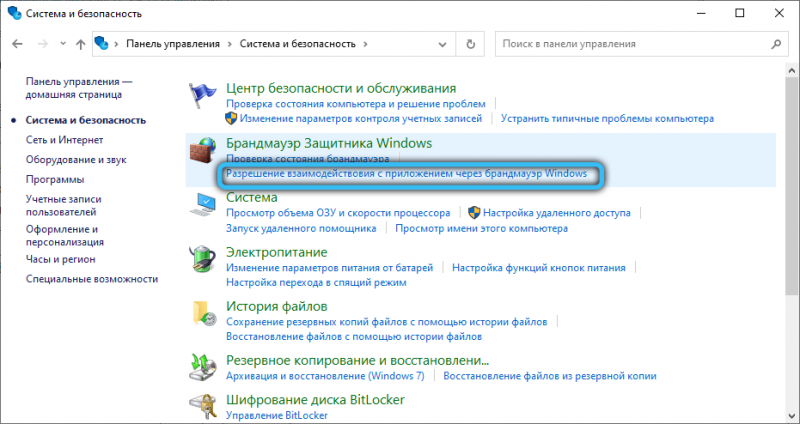This screenshot has height=424, width=800.
Task: Open Программы category
Action: 55,180
